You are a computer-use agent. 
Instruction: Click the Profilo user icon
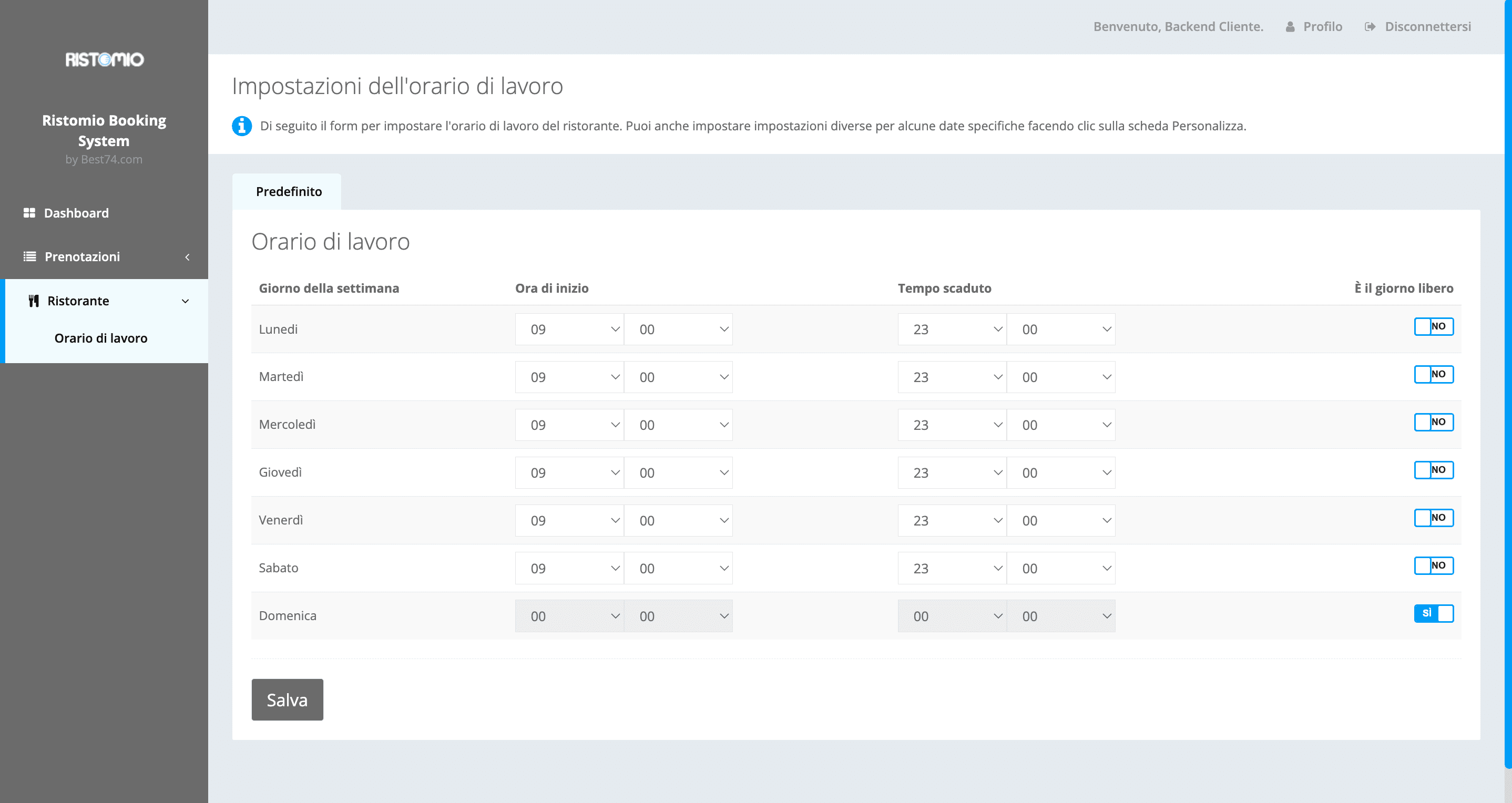tap(1289, 26)
